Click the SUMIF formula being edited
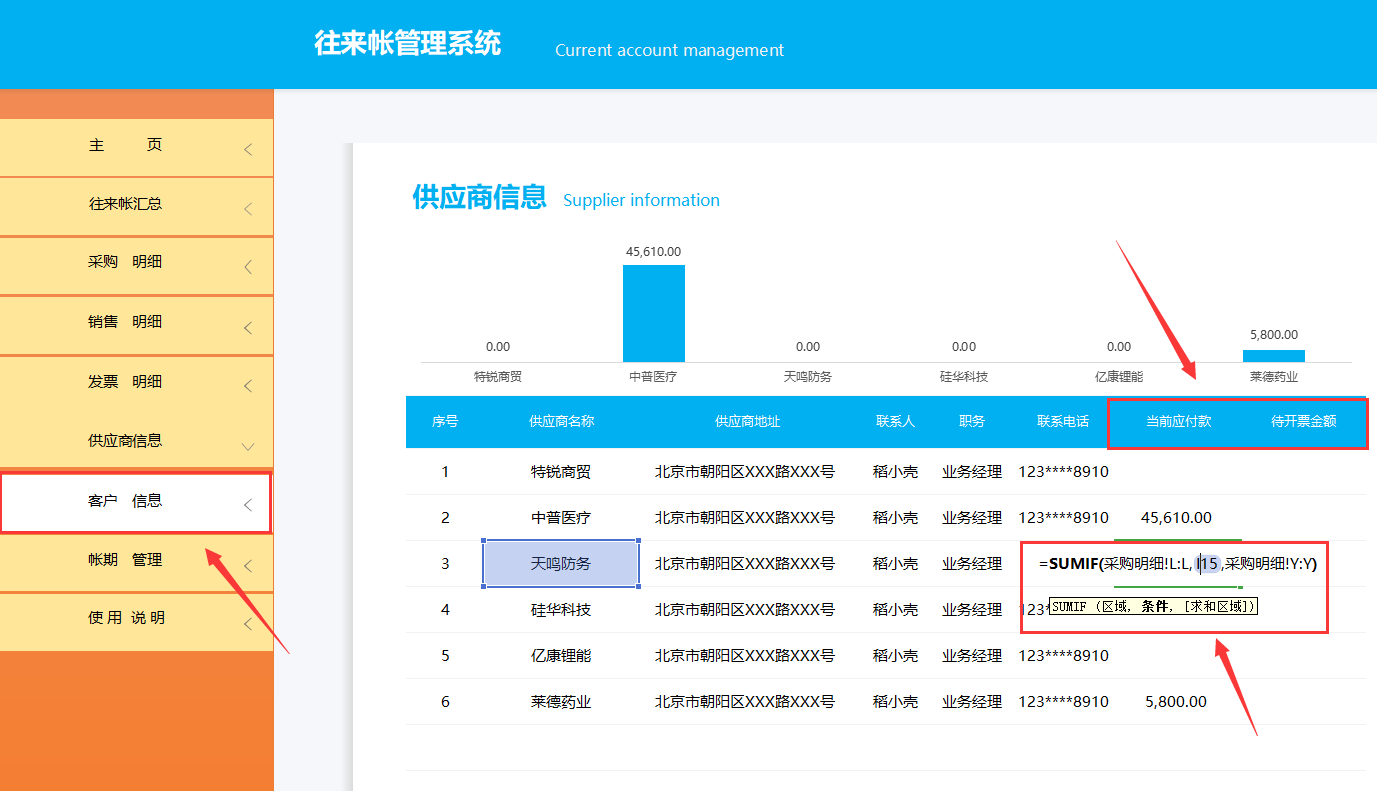Viewport: 1377px width, 791px height. 1175,563
